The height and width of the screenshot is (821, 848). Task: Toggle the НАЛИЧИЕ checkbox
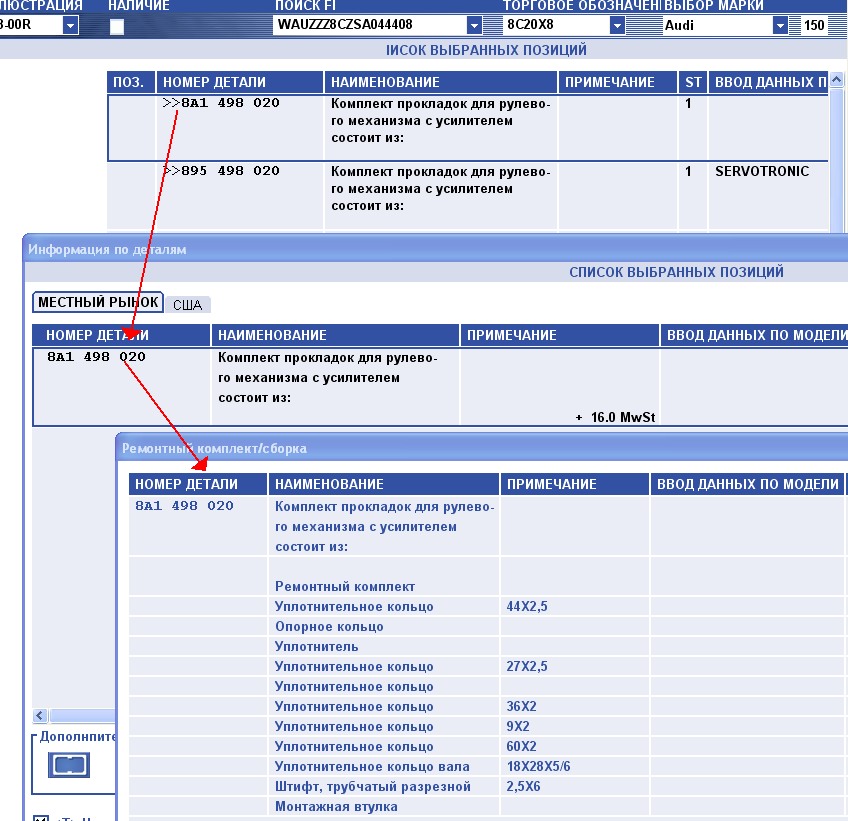point(117,27)
